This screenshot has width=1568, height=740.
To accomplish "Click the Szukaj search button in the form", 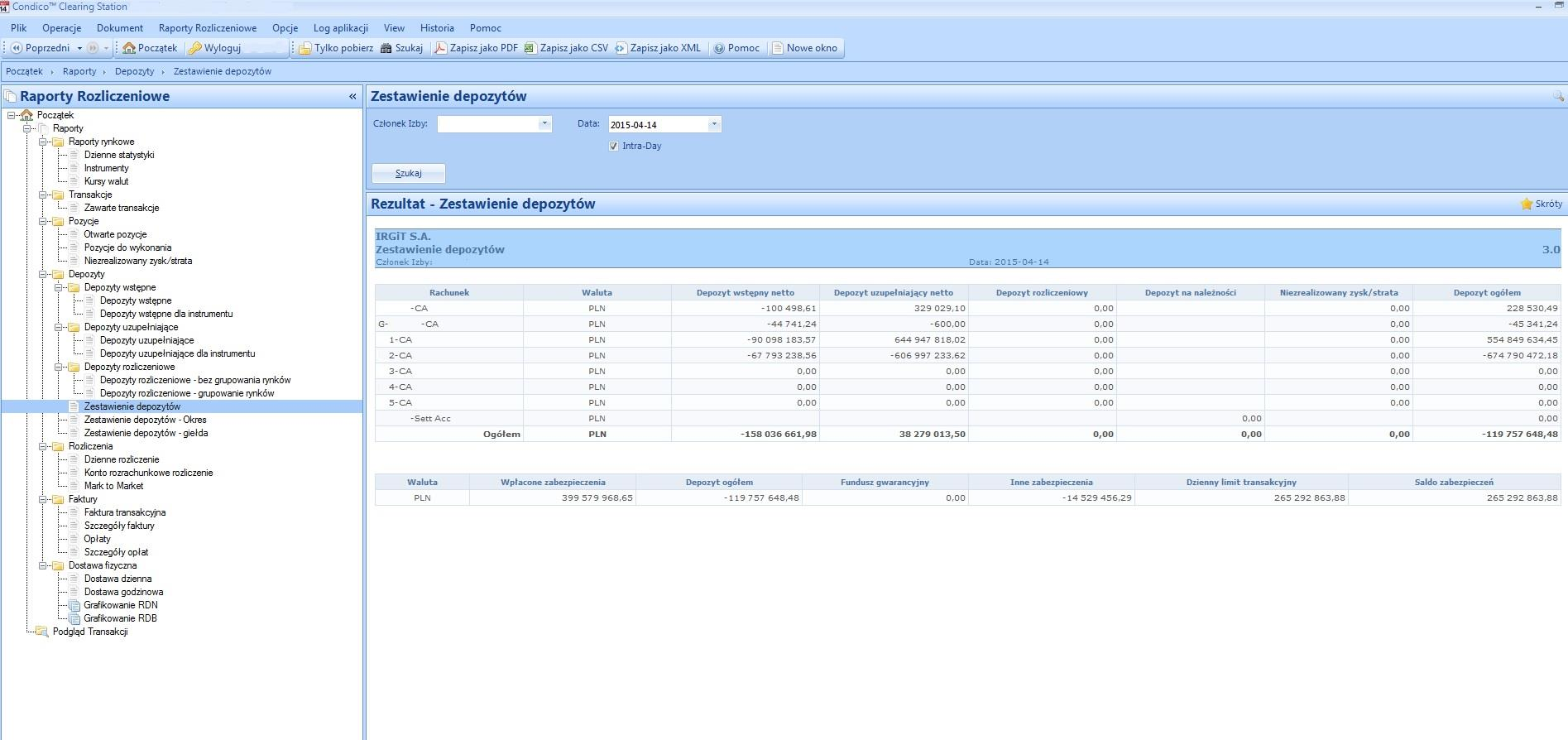I will [409, 173].
